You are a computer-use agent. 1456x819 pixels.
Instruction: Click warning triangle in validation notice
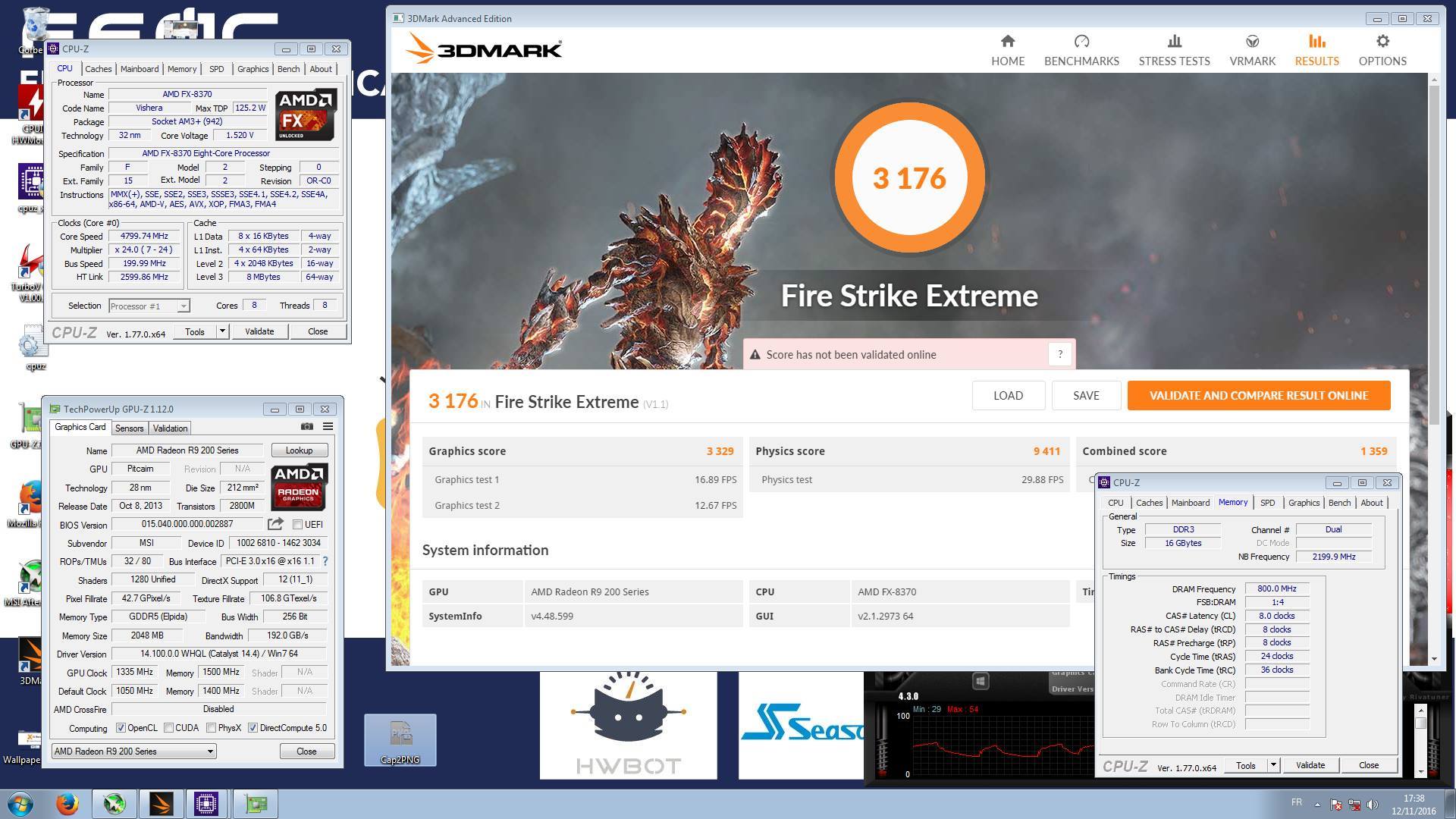point(755,354)
